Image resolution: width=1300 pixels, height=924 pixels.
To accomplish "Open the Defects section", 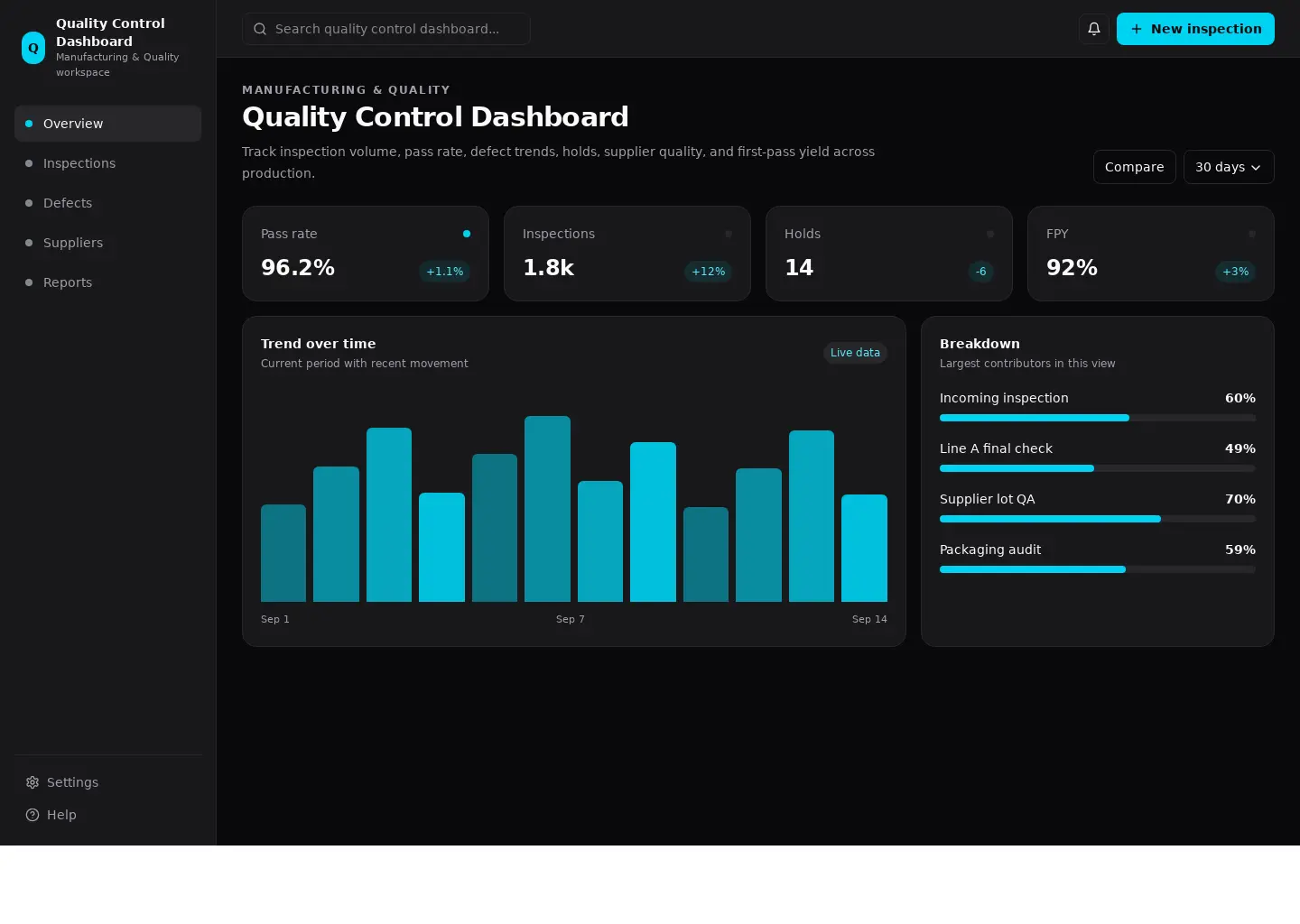I will (107, 203).
